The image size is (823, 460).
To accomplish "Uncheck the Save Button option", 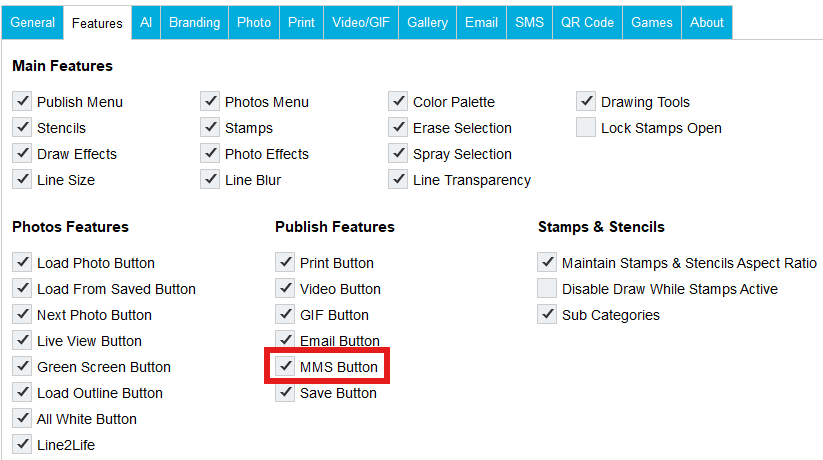I will point(285,393).
